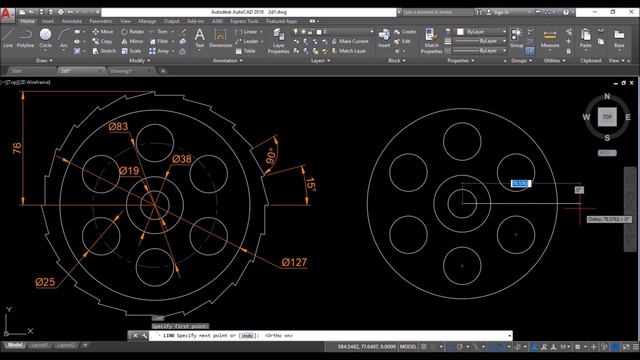640x360 pixels.
Task: Open the application menu A button
Action: tap(7, 15)
